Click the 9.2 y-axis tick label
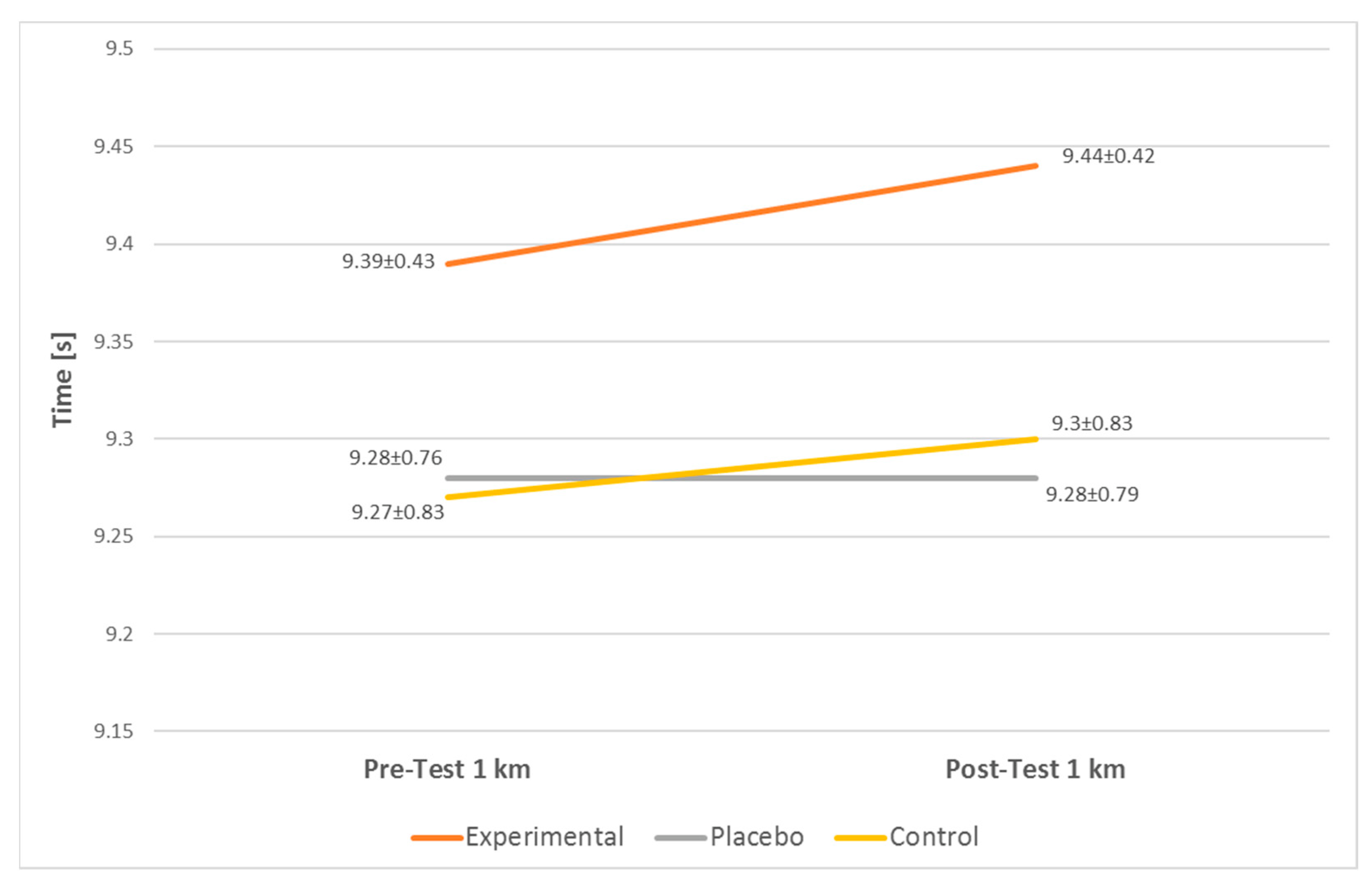 119,634
